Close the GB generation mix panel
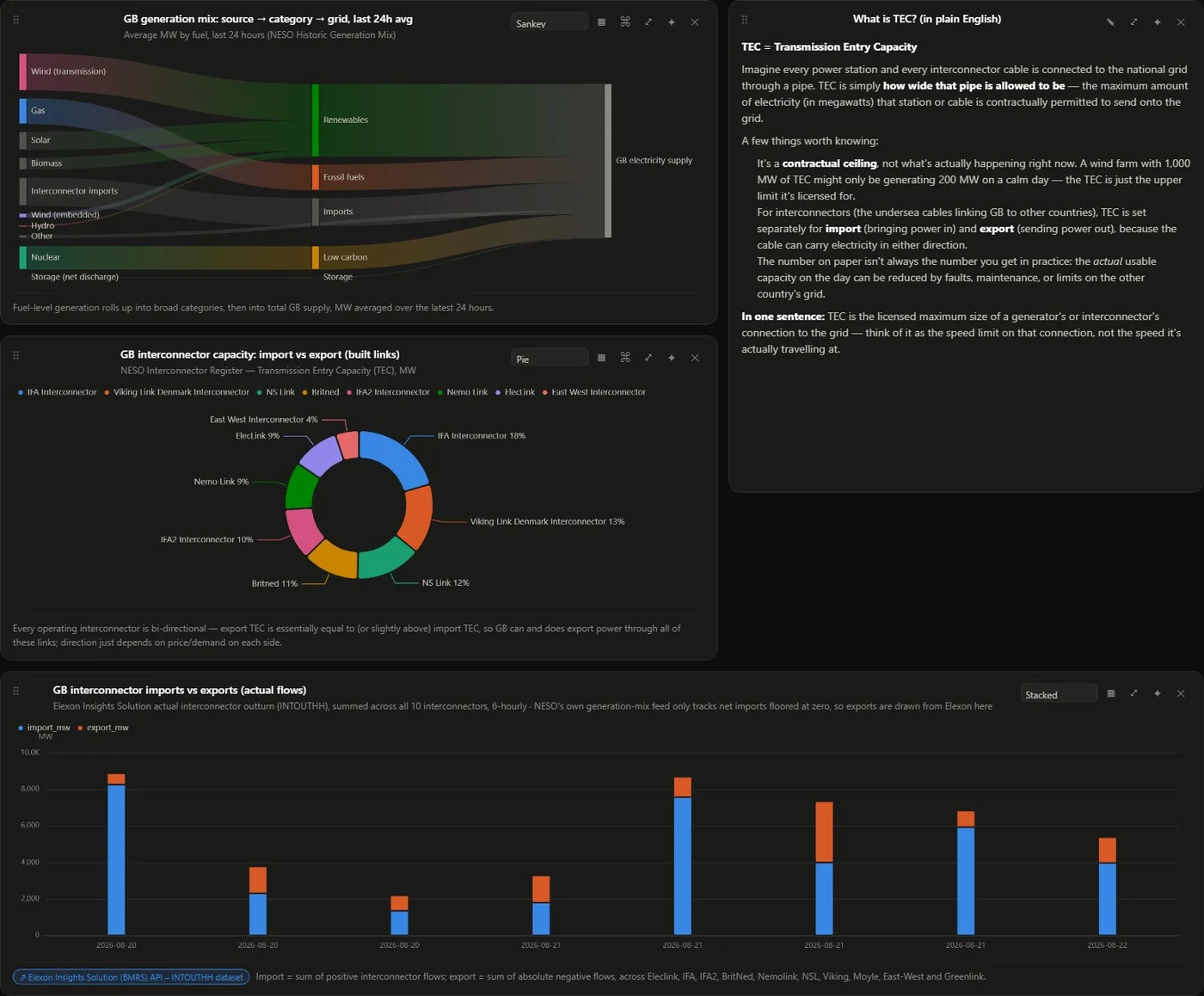This screenshot has height=996, width=1204. coord(695,22)
